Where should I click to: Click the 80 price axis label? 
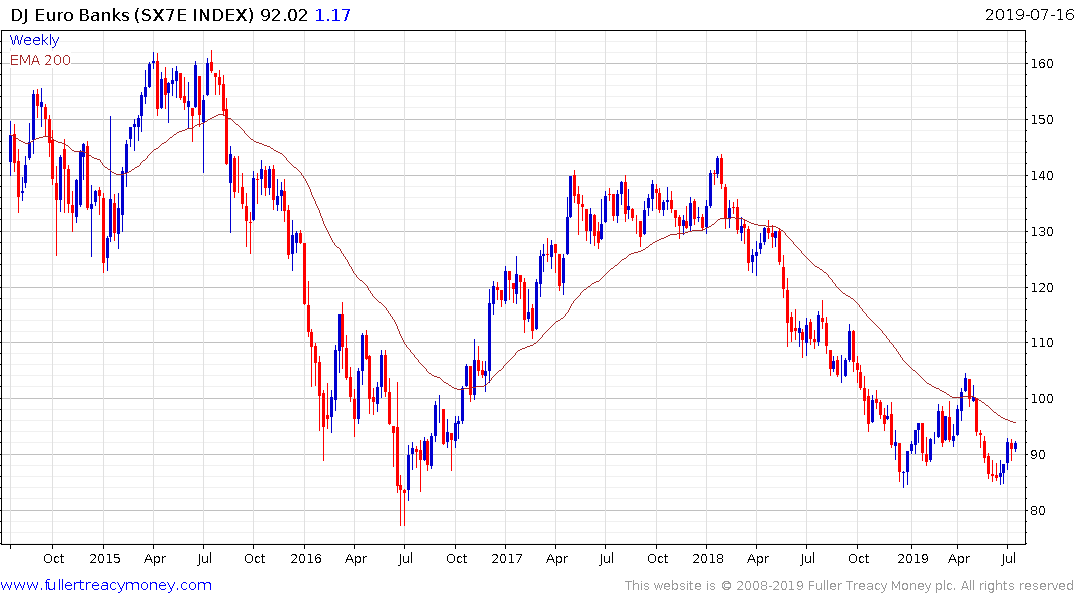(x=1038, y=510)
